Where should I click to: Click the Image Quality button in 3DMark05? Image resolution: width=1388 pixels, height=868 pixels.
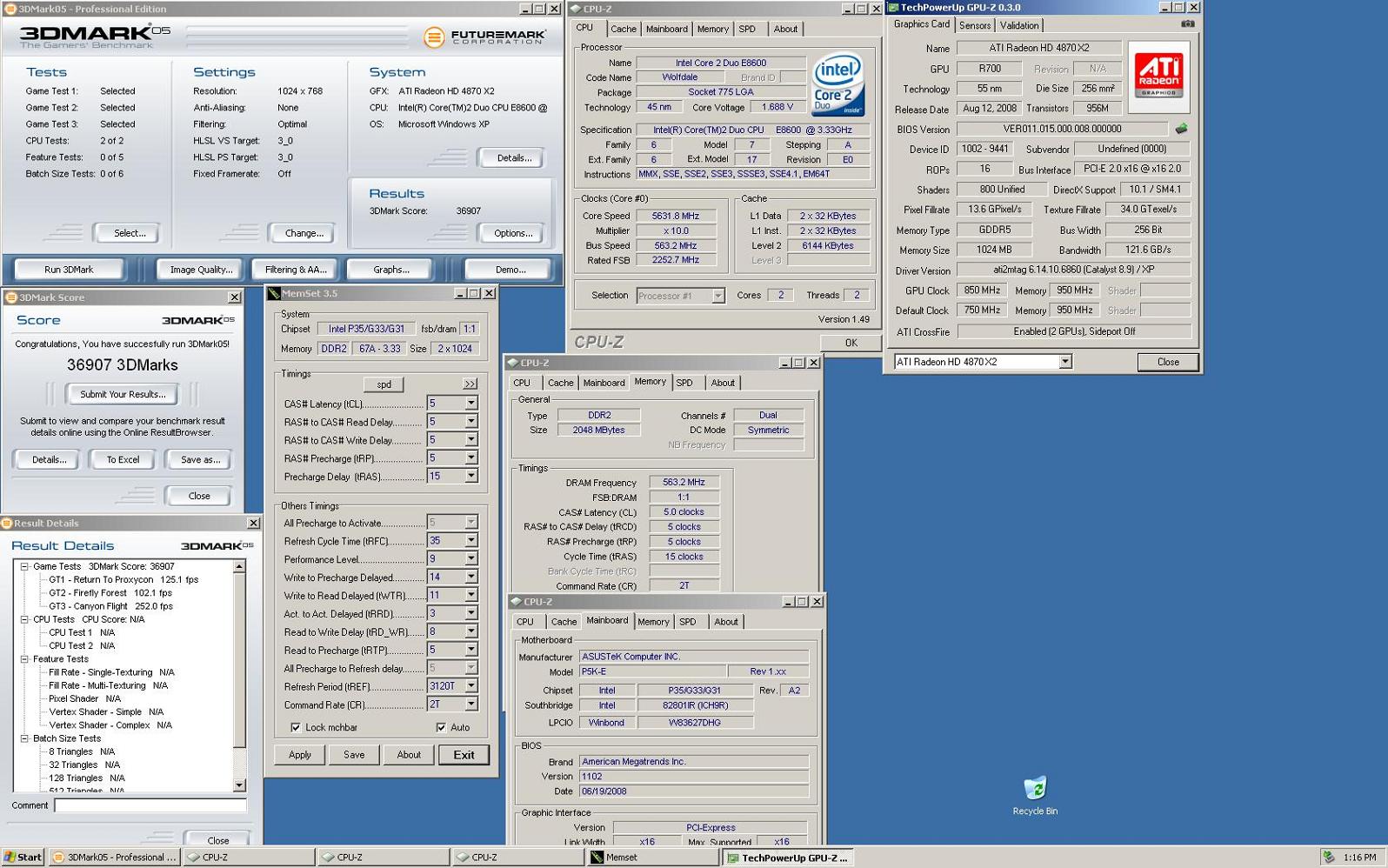point(201,270)
